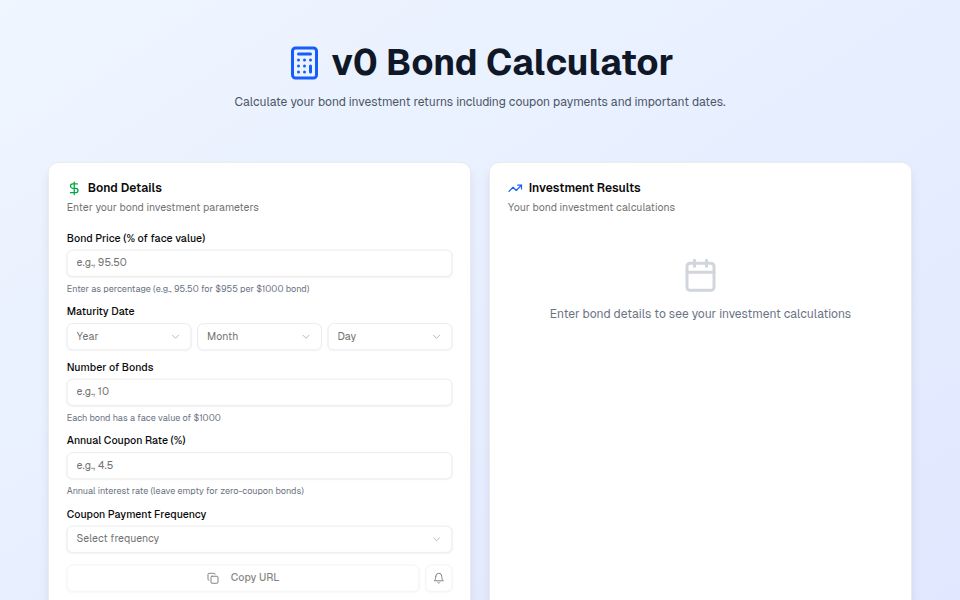Click the subtitle text under the main title
The width and height of the screenshot is (960, 600).
(480, 101)
